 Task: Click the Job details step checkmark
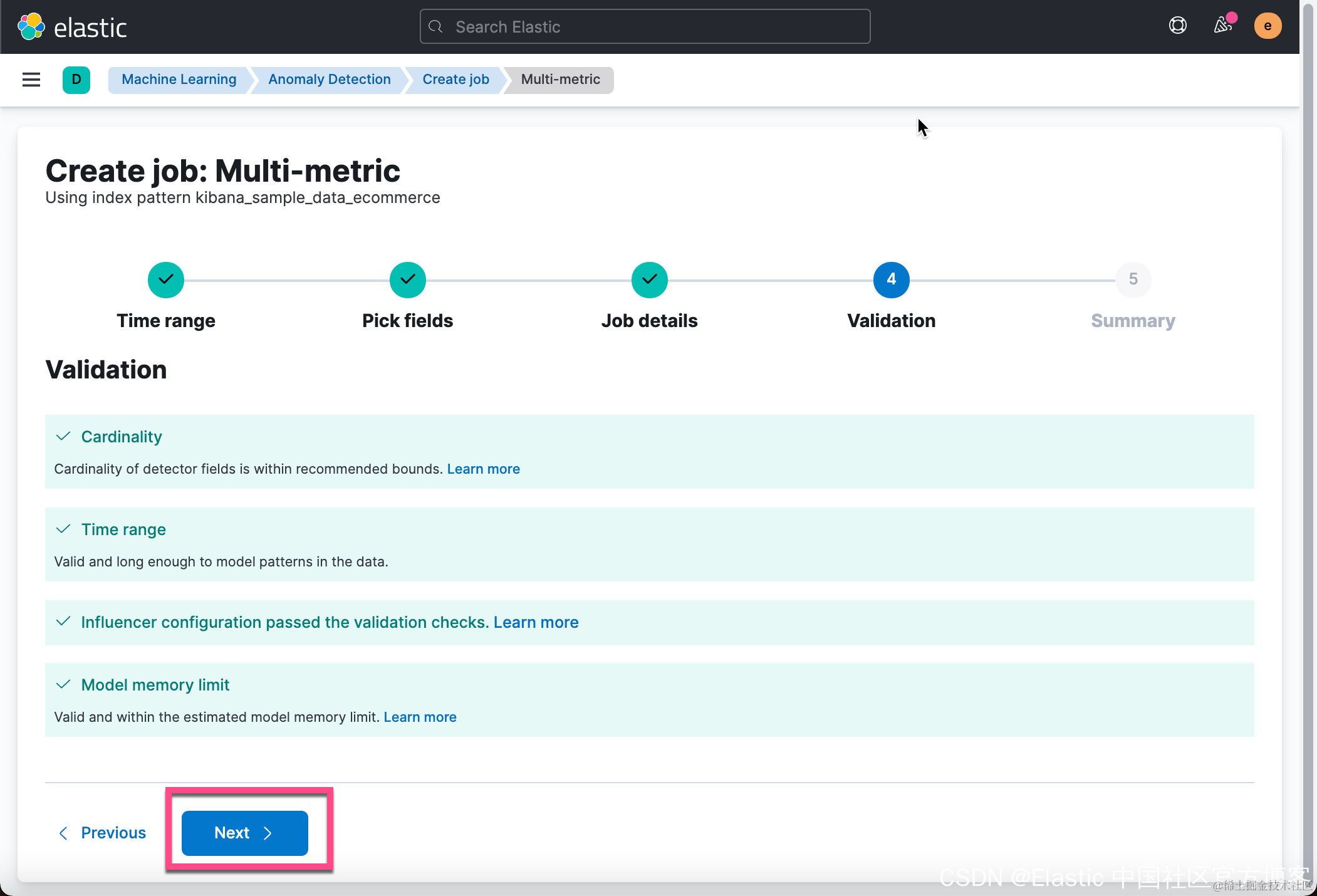coord(650,279)
